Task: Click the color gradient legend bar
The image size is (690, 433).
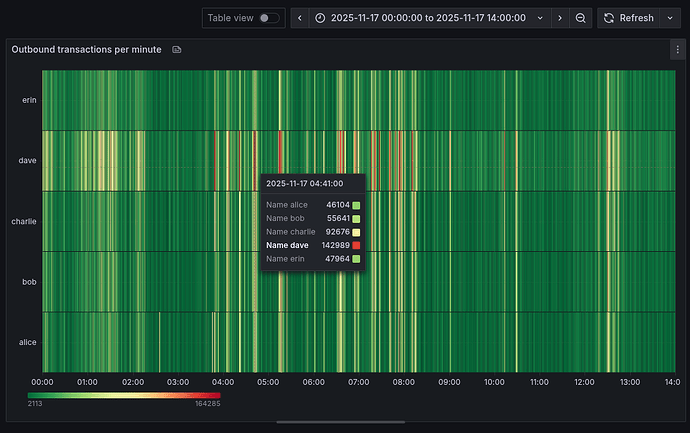Action: [124, 395]
